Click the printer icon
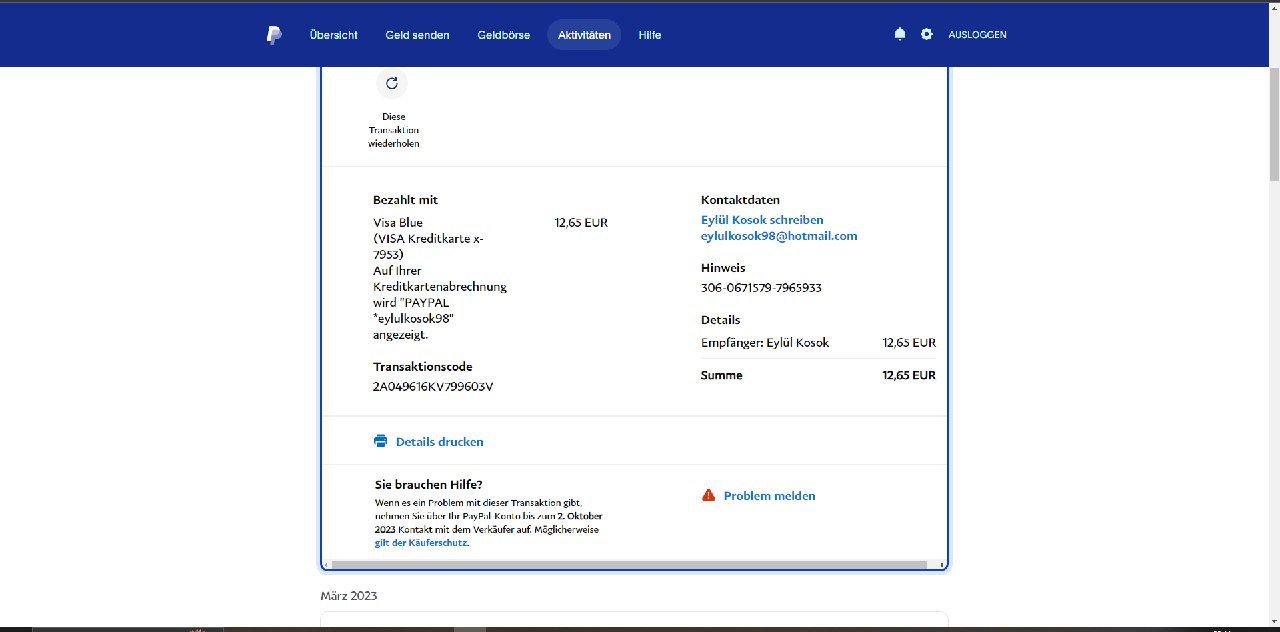 380,441
